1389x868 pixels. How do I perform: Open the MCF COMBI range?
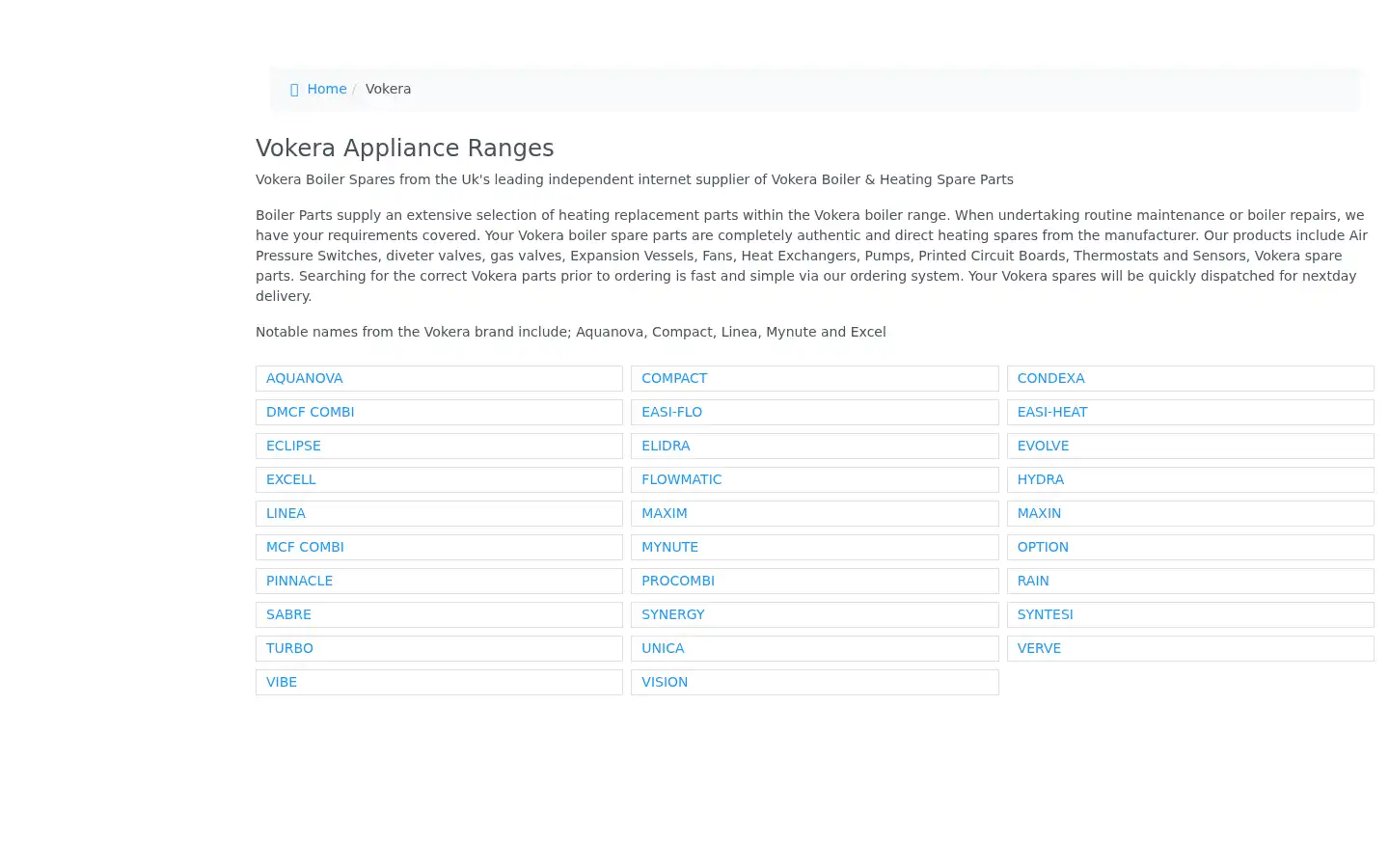(x=439, y=547)
